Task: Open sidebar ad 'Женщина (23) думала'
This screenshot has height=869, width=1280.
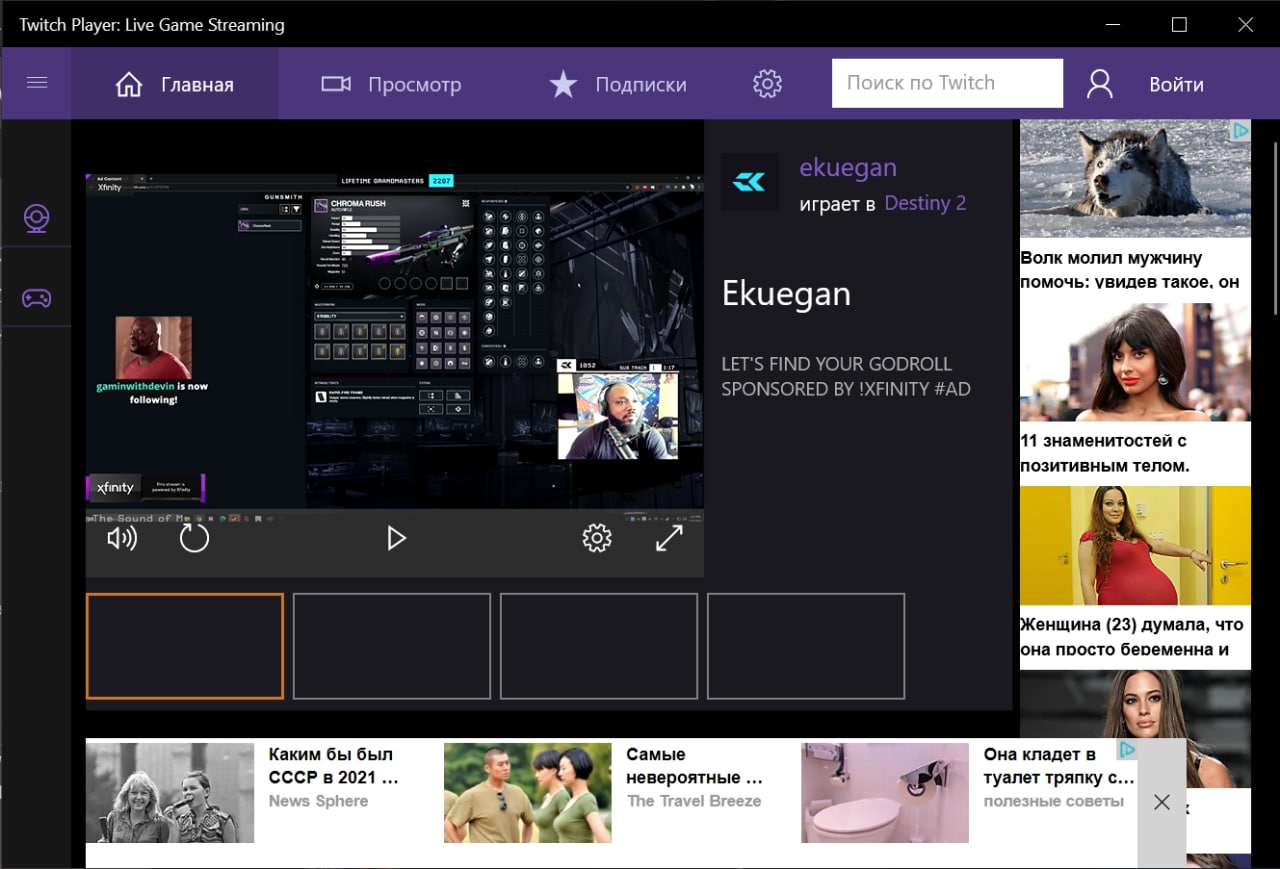Action: [1132, 637]
